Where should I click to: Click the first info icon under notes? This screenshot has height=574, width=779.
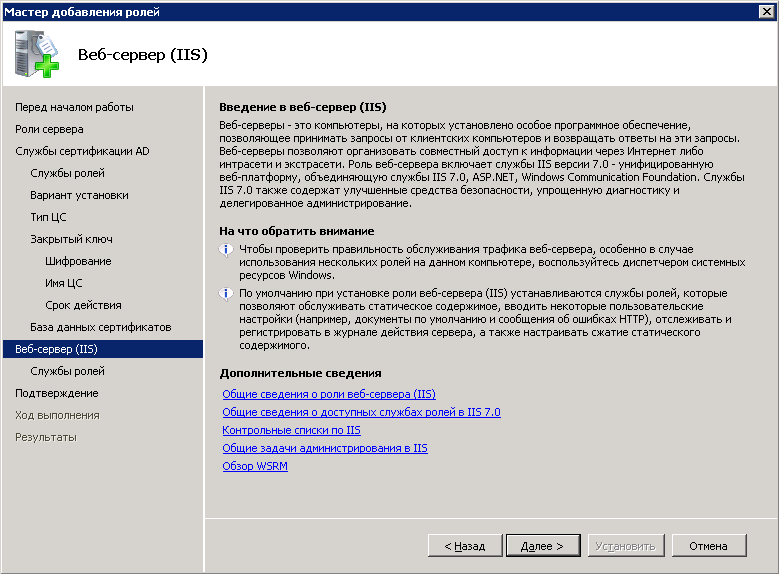tap(227, 249)
